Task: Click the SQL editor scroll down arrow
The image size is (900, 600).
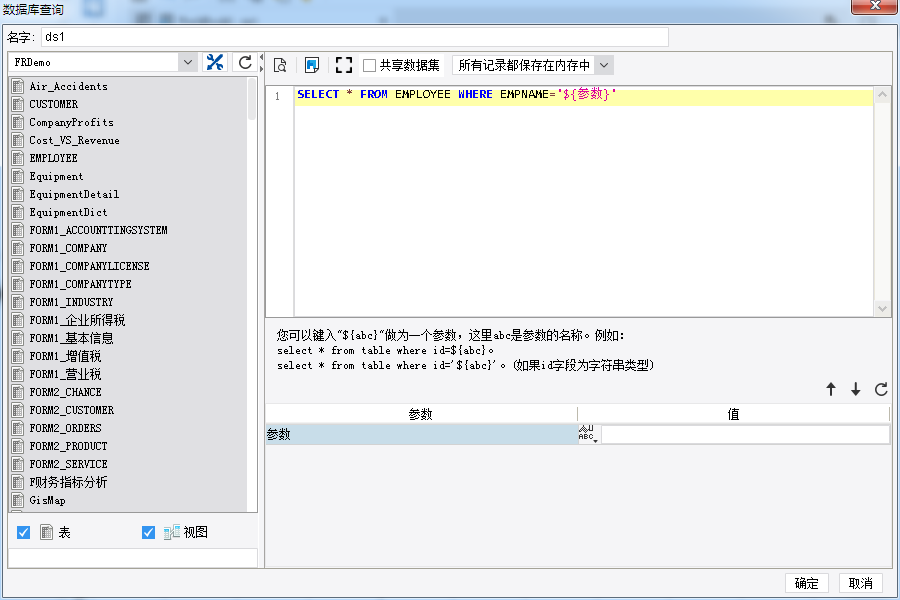Action: pyautogui.click(x=882, y=308)
